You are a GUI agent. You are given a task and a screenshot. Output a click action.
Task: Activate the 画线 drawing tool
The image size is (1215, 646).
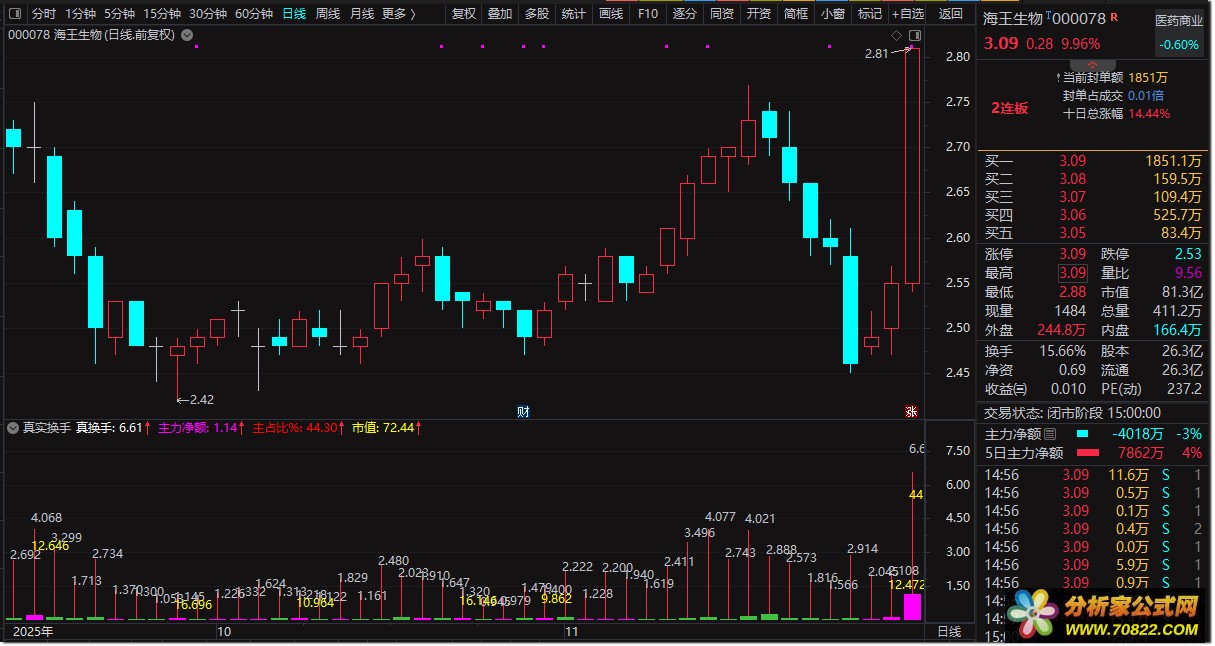coord(611,14)
